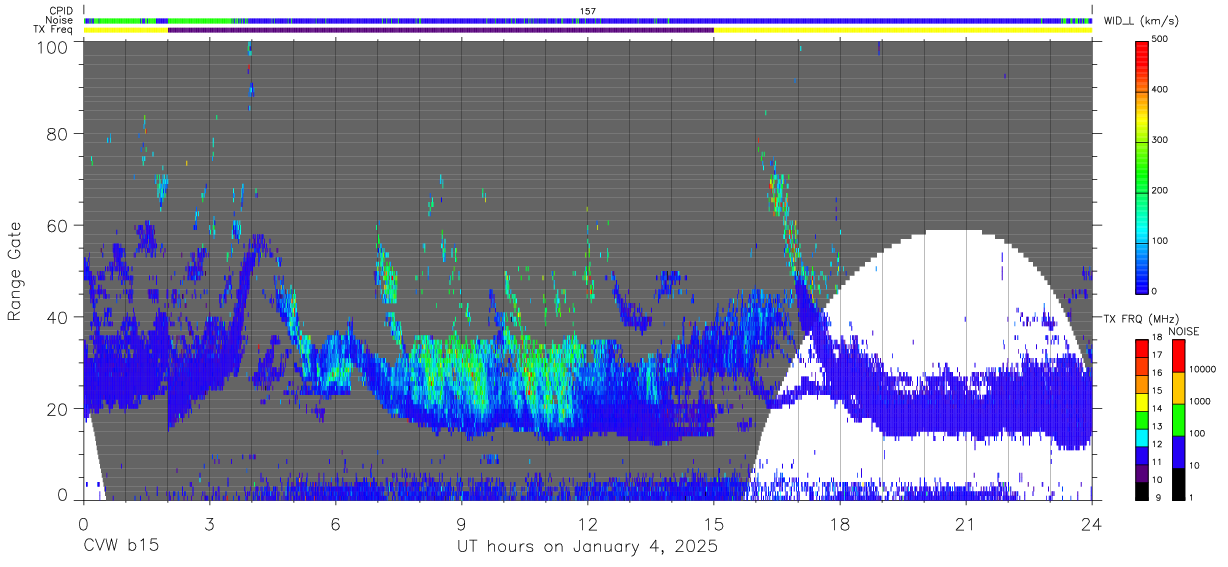Click the '3' UT hour tick label

pyautogui.click(x=210, y=523)
